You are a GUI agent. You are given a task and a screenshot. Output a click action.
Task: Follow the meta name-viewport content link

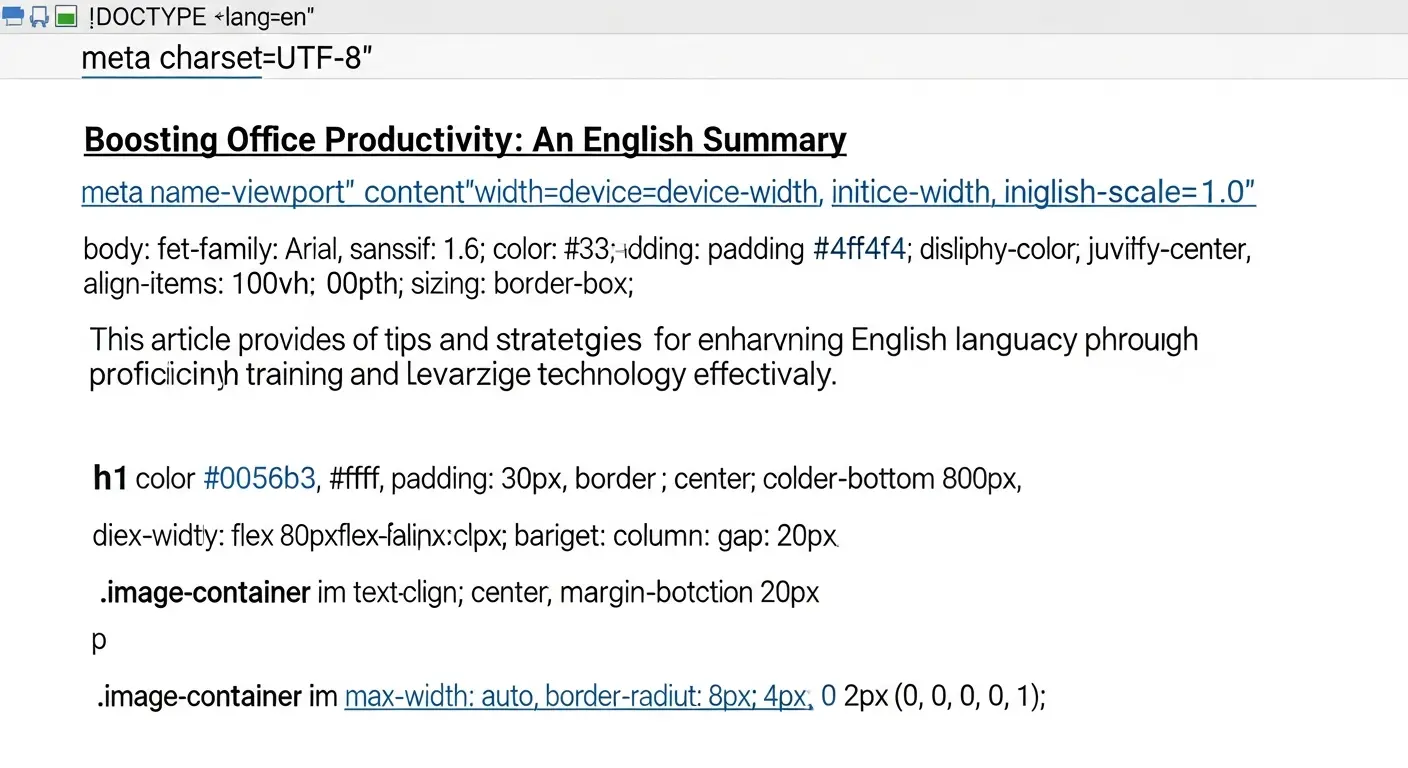click(x=449, y=192)
